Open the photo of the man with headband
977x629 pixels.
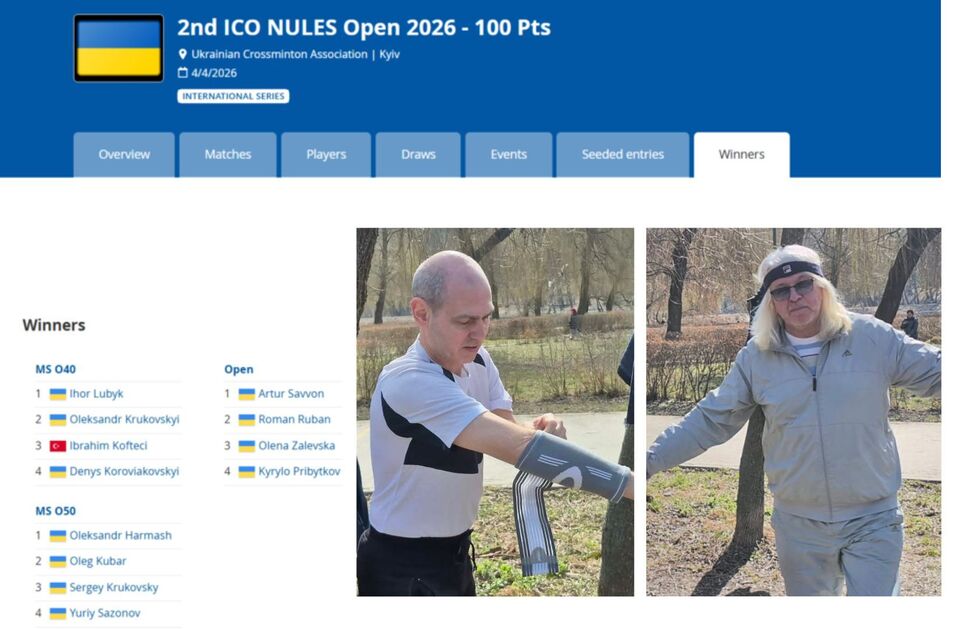click(x=793, y=412)
